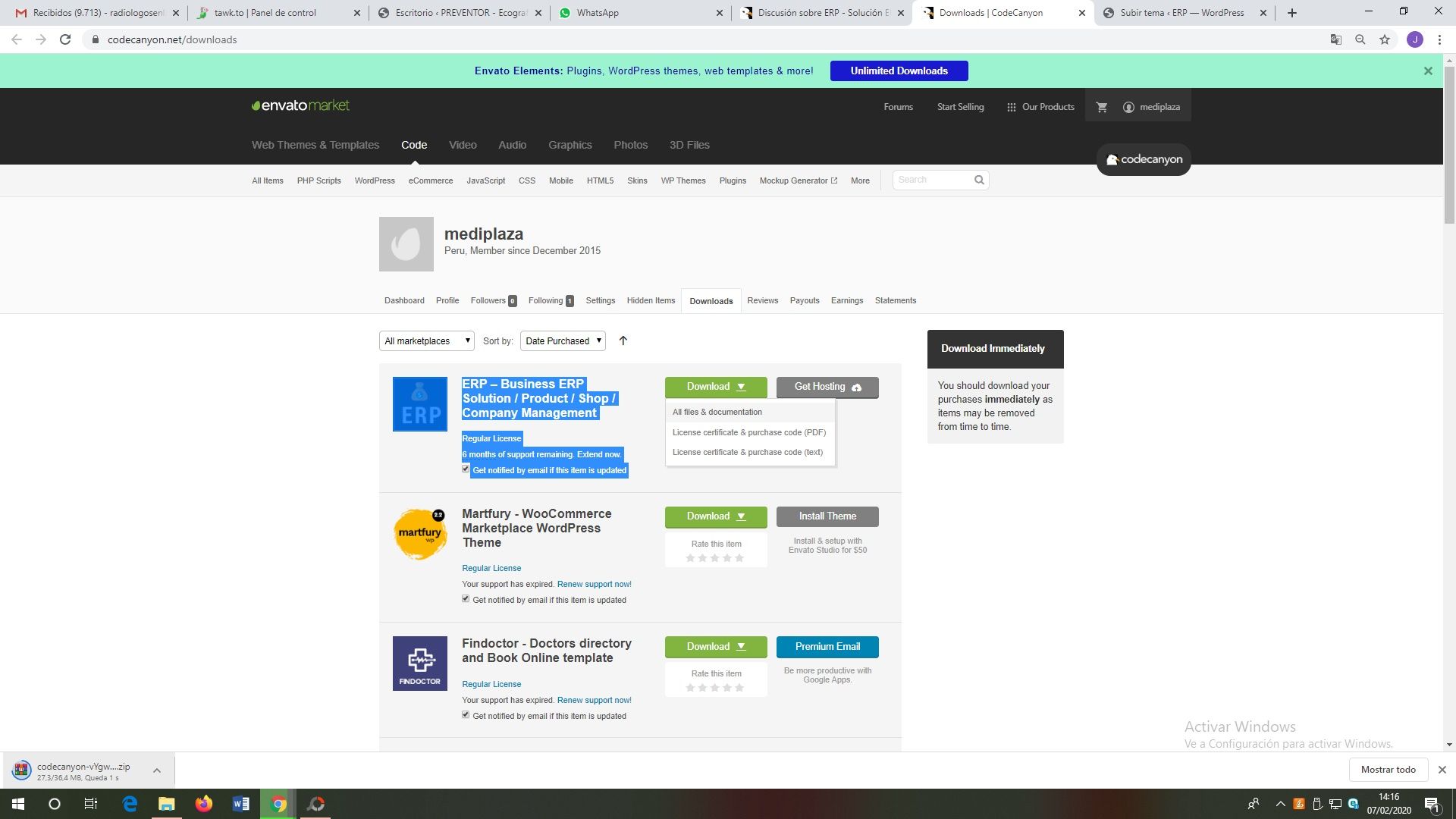Reload the page with the refresh icon
The image size is (1456, 819).
pyautogui.click(x=65, y=39)
